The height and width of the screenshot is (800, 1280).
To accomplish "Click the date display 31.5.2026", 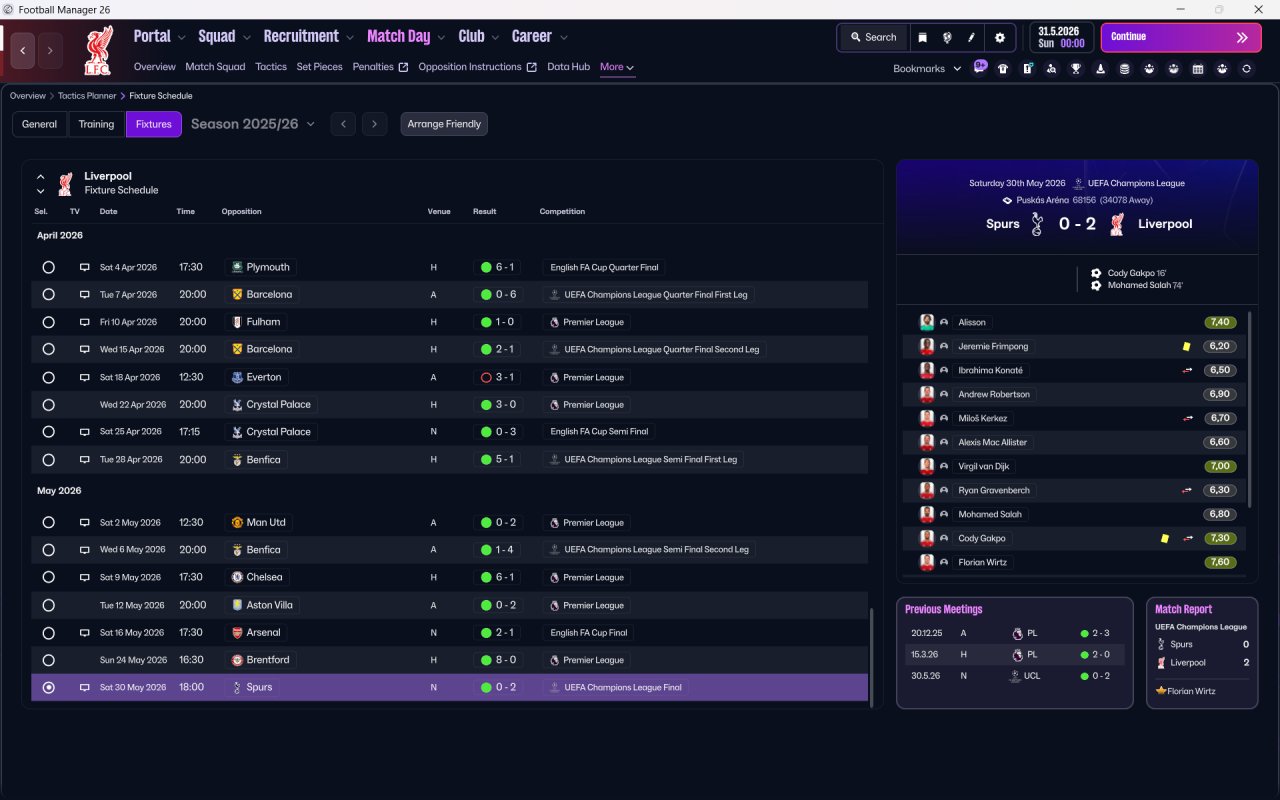I will pyautogui.click(x=1062, y=37).
